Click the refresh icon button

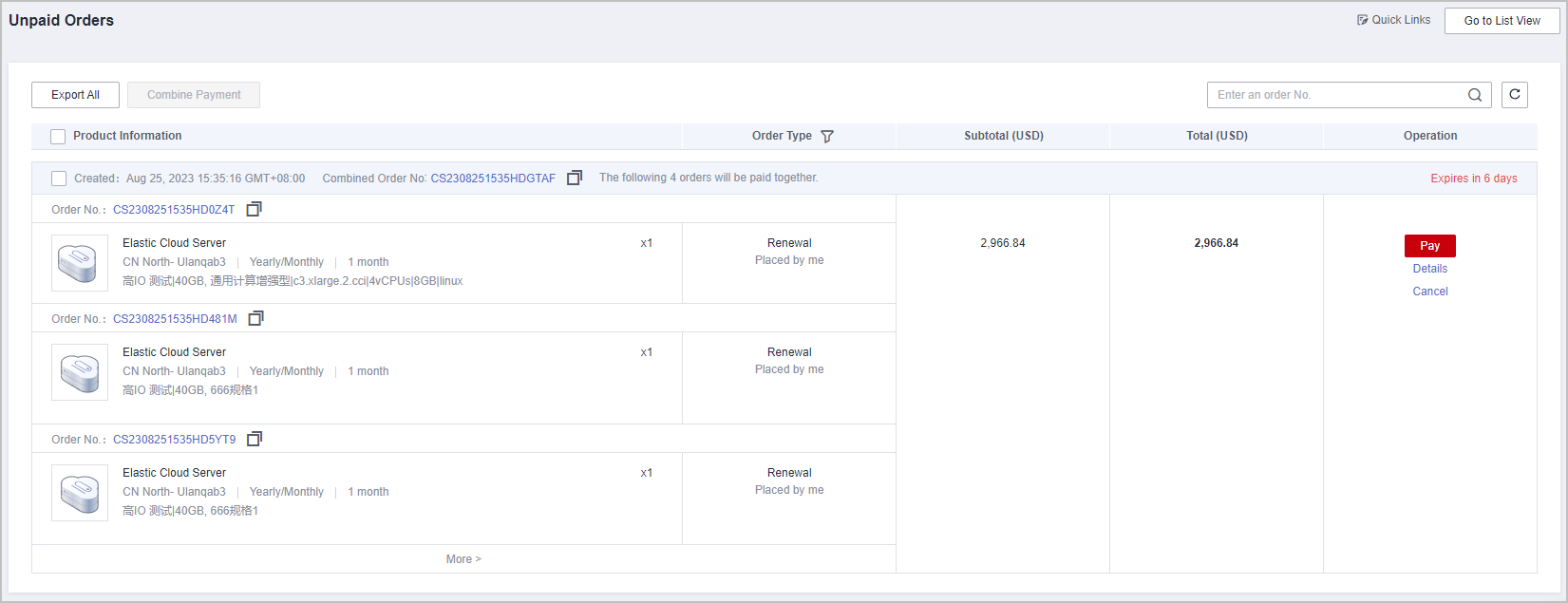[x=1514, y=95]
